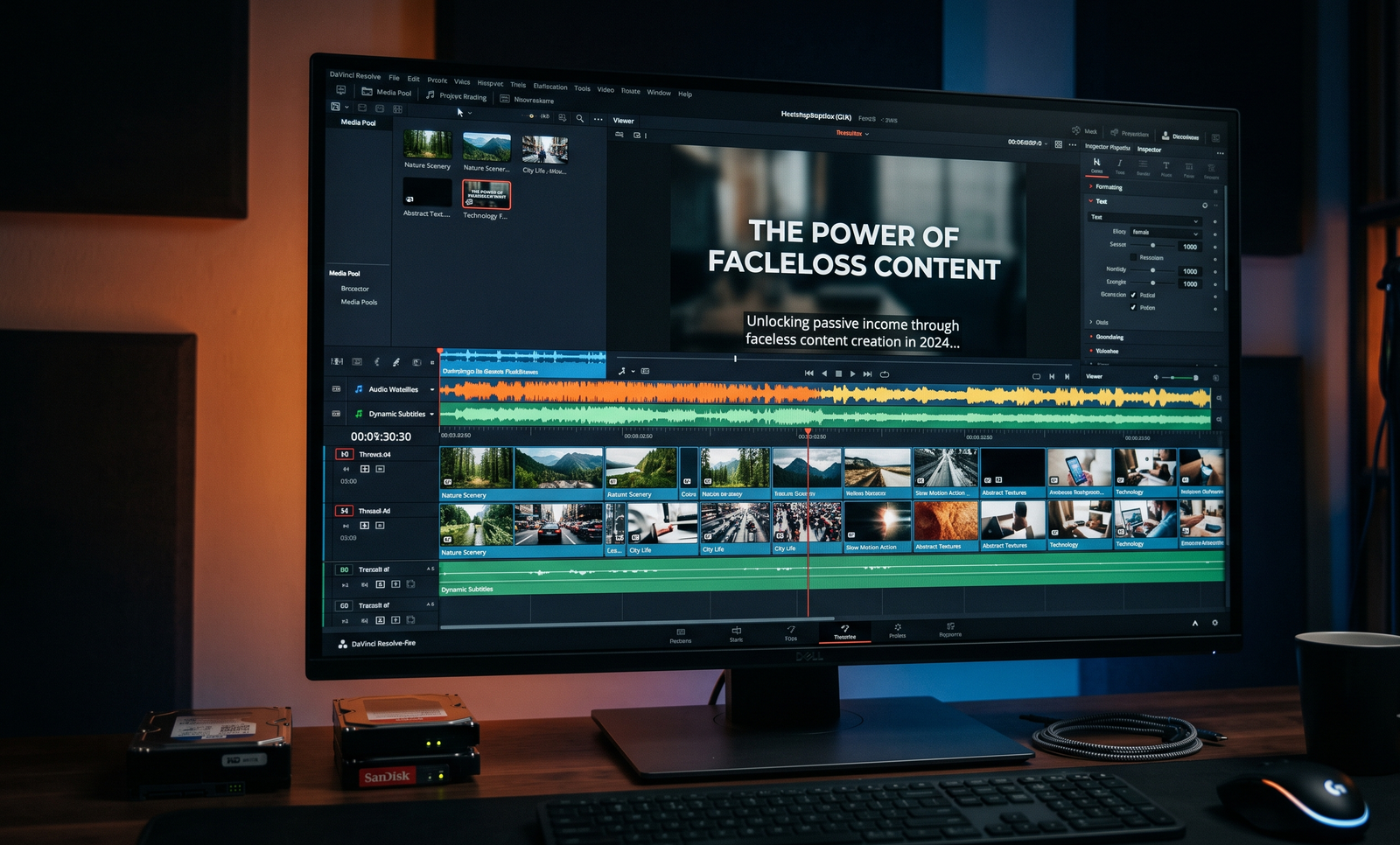Image resolution: width=1400 pixels, height=845 pixels.
Task: Adjust the Nontidy slider in Inspector
Action: pos(1152,270)
